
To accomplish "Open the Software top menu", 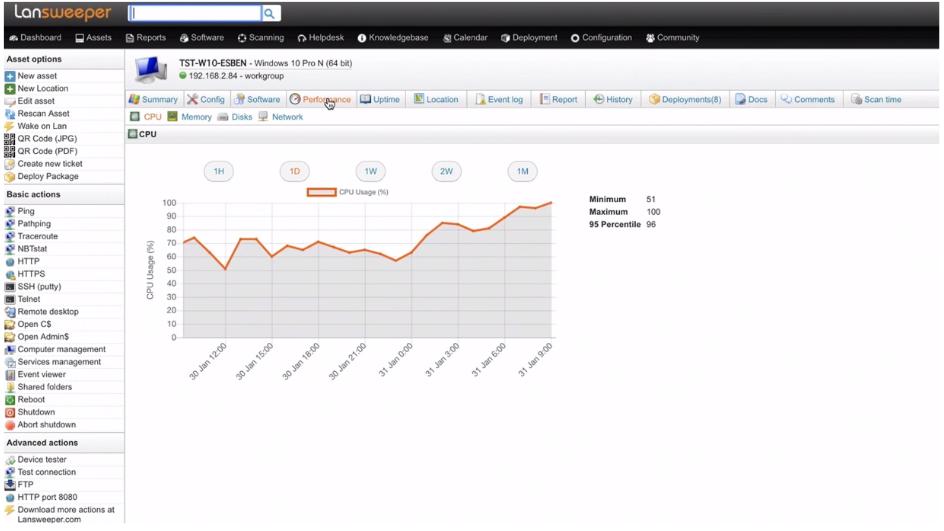I will click(x=202, y=37).
